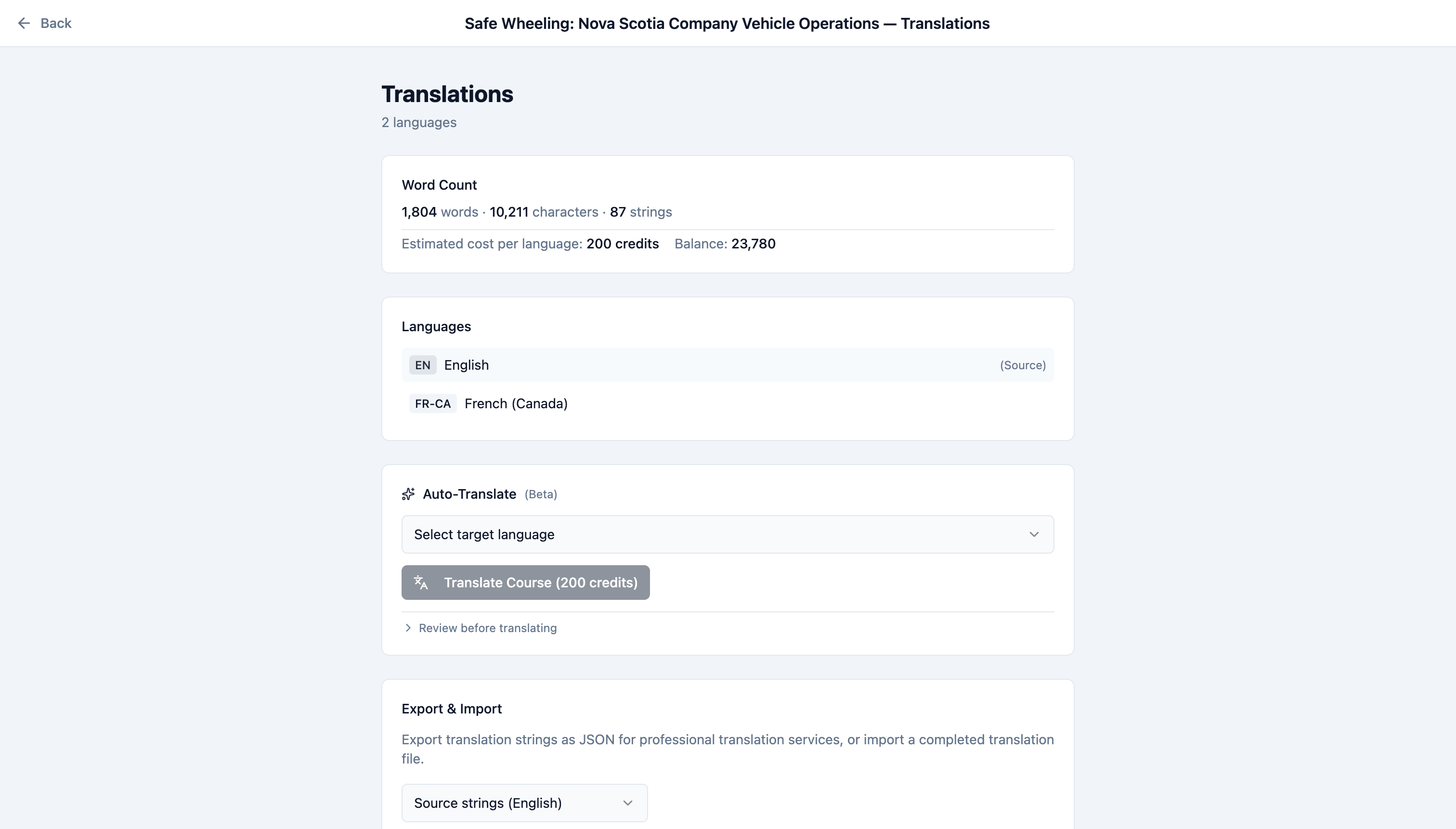Click Translate Course (200 credits)
Viewport: 1456px width, 829px height.
pyautogui.click(x=525, y=582)
